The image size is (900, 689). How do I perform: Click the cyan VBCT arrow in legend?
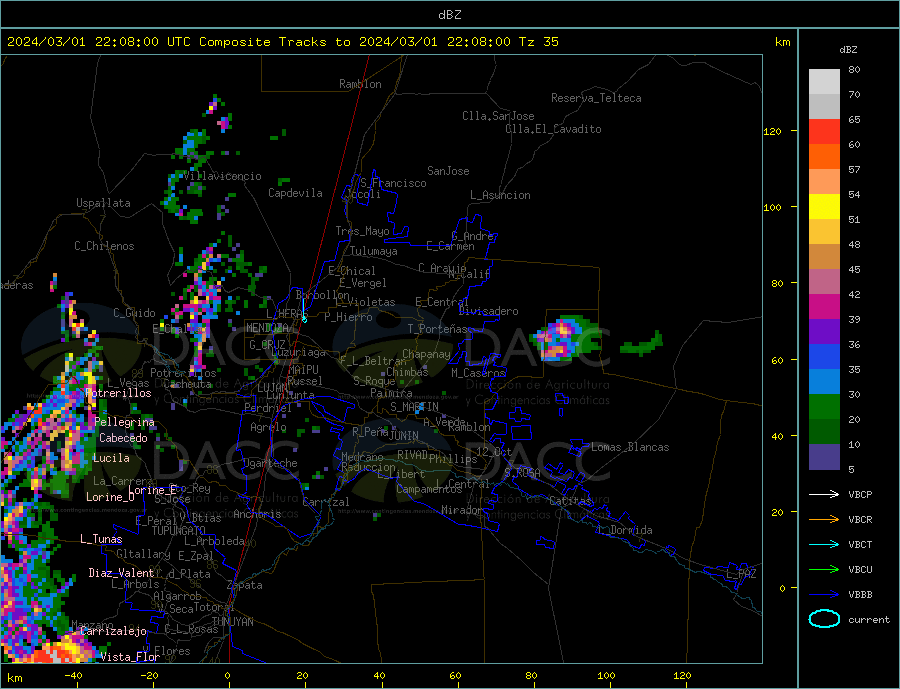pos(824,544)
